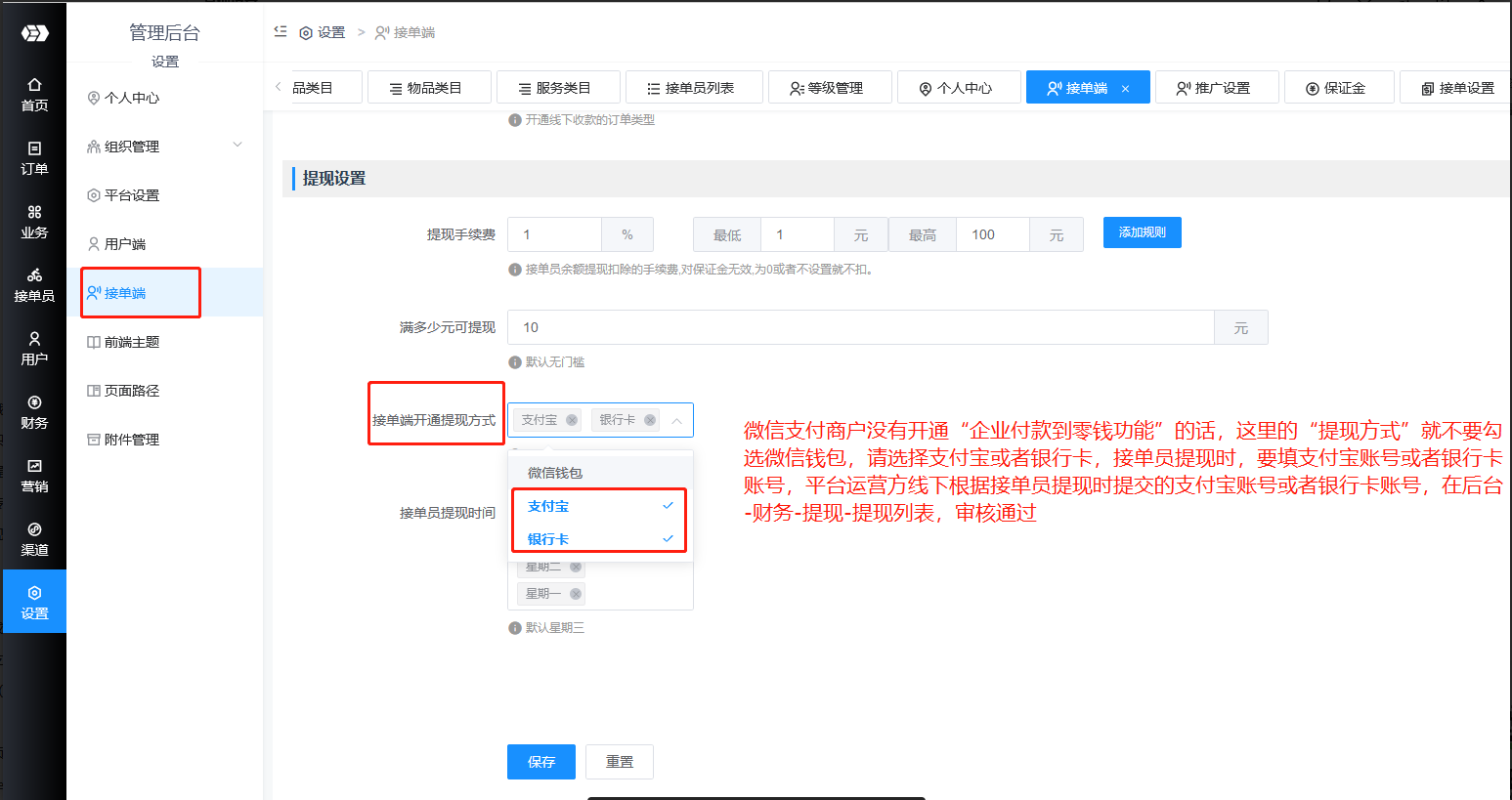The height and width of the screenshot is (800, 1512).
Task: Uncheck 银行卡 in the dropdown list
Action: pos(600,538)
